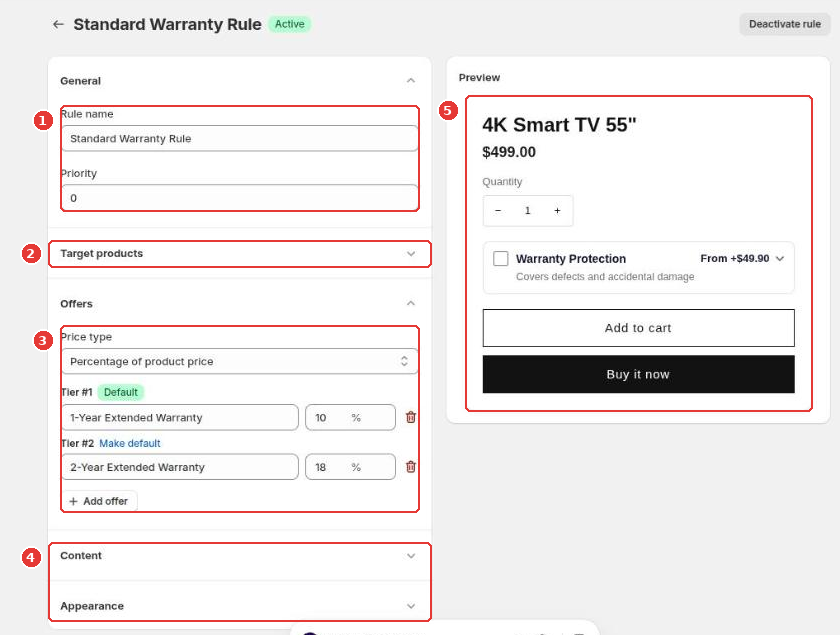Screen dimensions: 840x635
Task: Decrease quantity with the minus button
Action: click(x=498, y=211)
